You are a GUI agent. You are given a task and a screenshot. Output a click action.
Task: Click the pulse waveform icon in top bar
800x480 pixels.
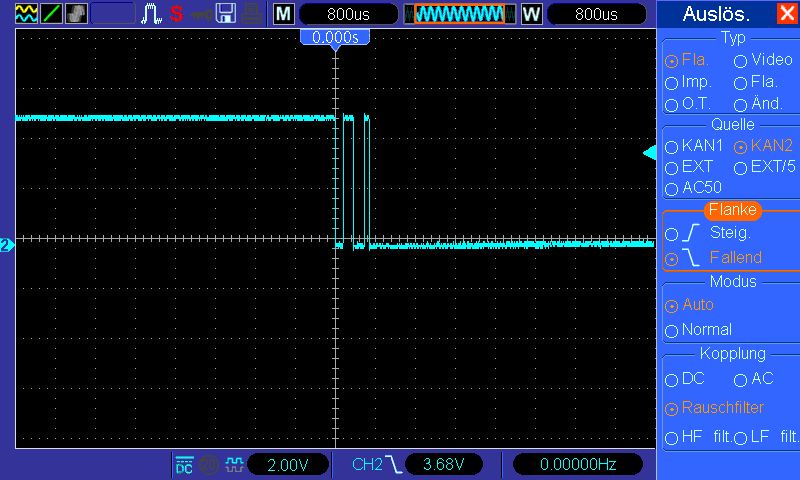pos(151,14)
